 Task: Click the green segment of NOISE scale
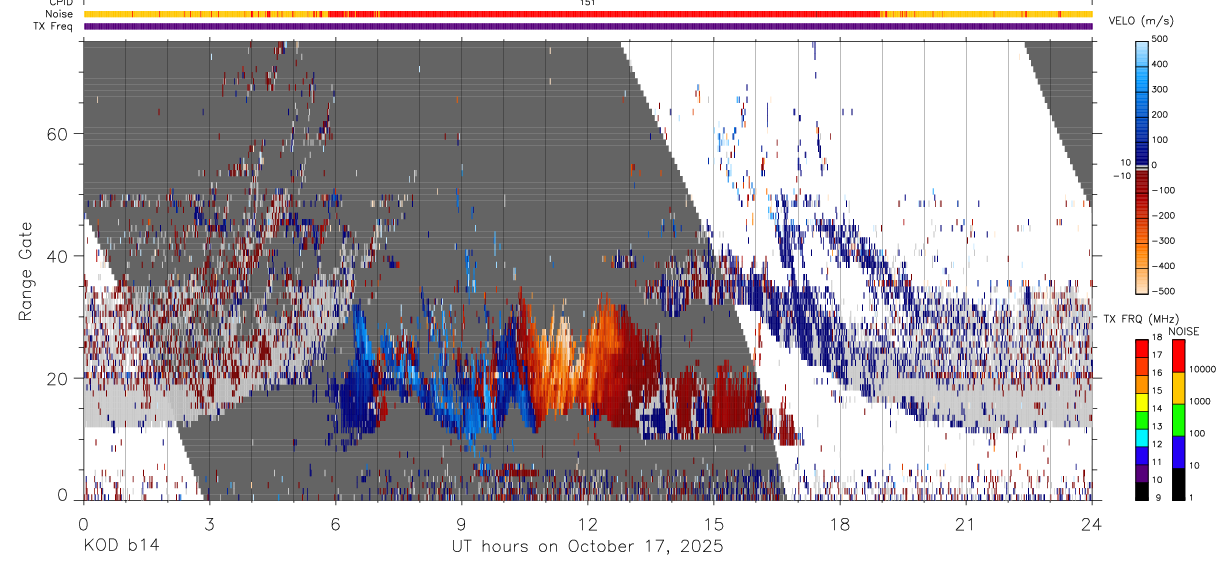1179,420
